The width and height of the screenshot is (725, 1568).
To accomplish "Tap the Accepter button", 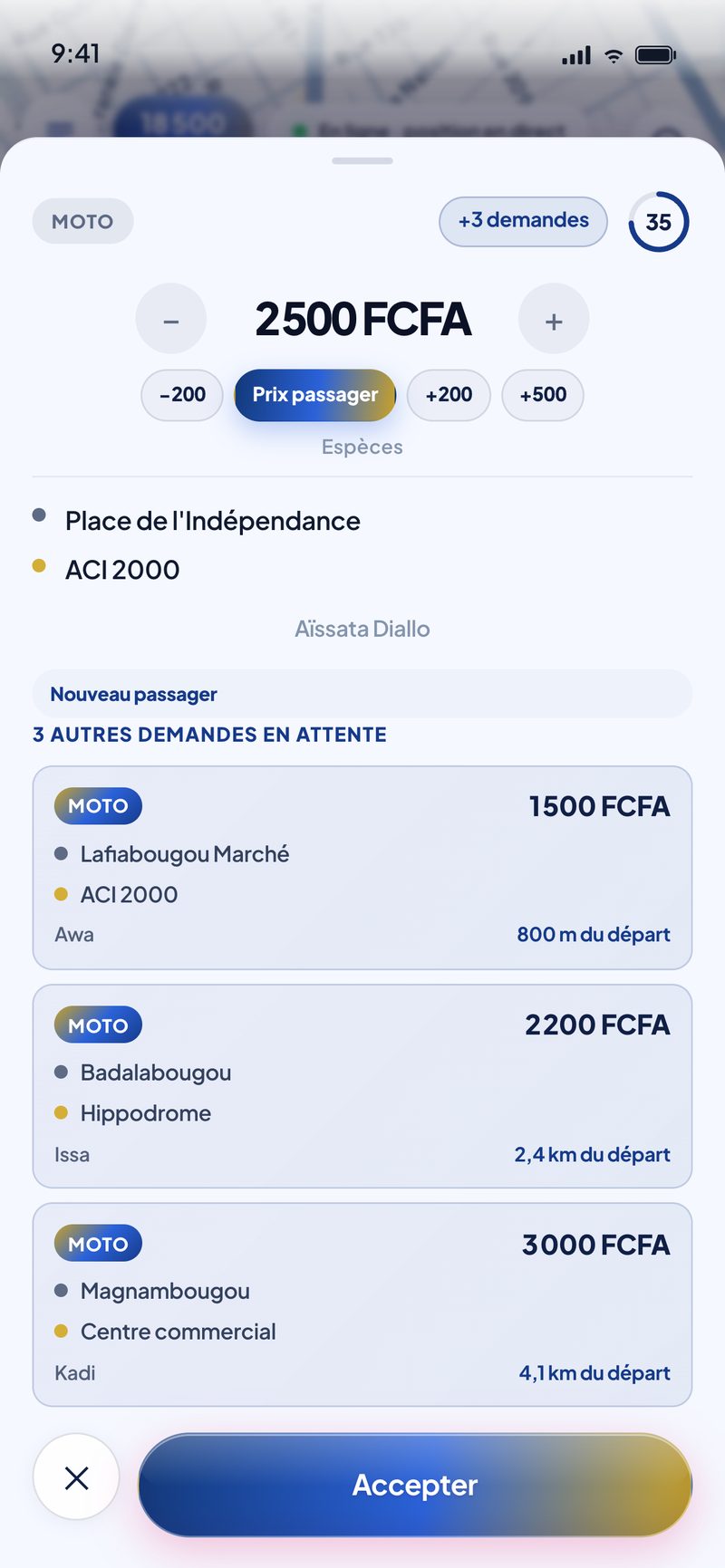I will (415, 1485).
